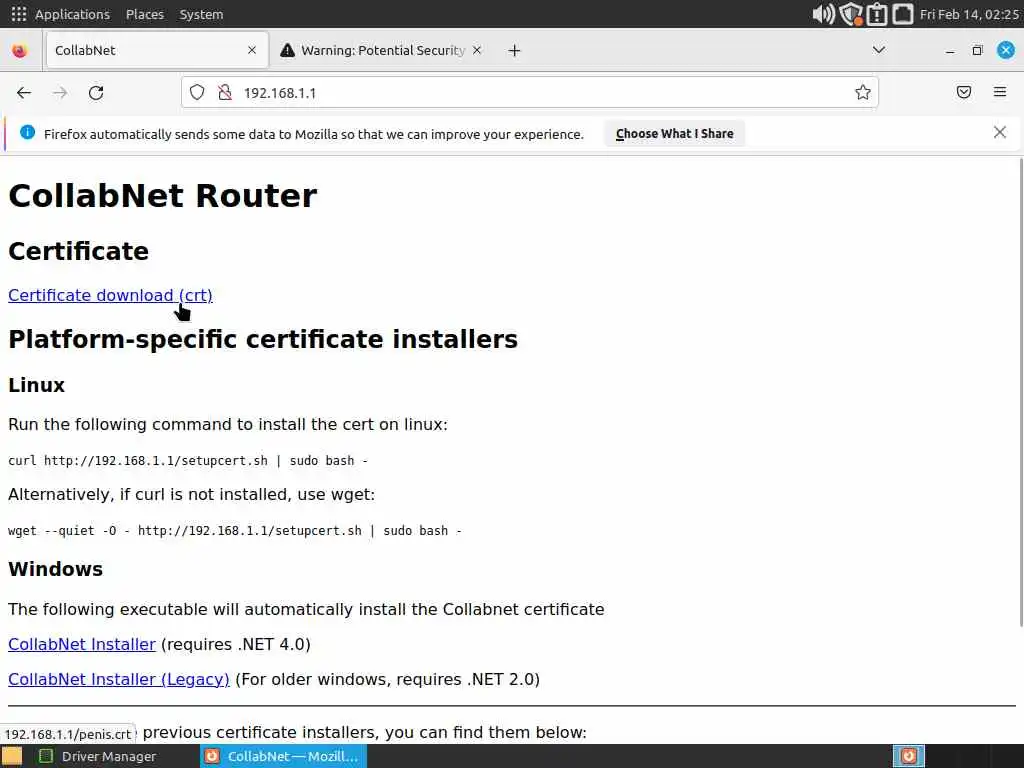Expand the list all tabs chevron

tap(879, 50)
